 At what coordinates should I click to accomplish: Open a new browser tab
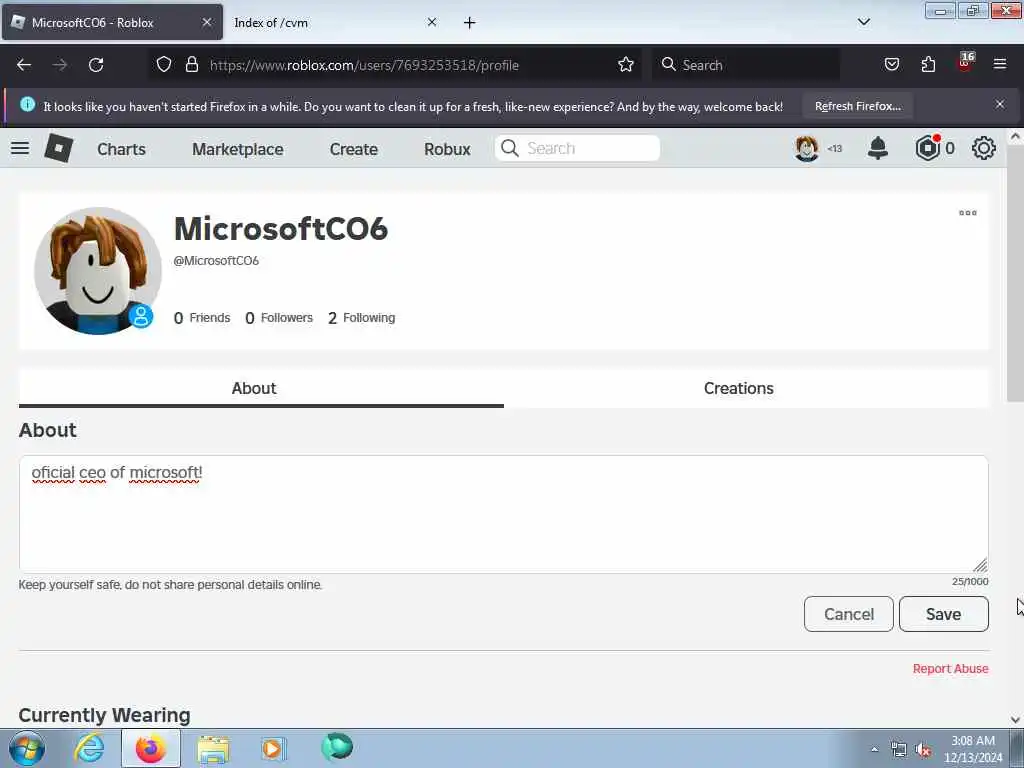pyautogui.click(x=470, y=23)
